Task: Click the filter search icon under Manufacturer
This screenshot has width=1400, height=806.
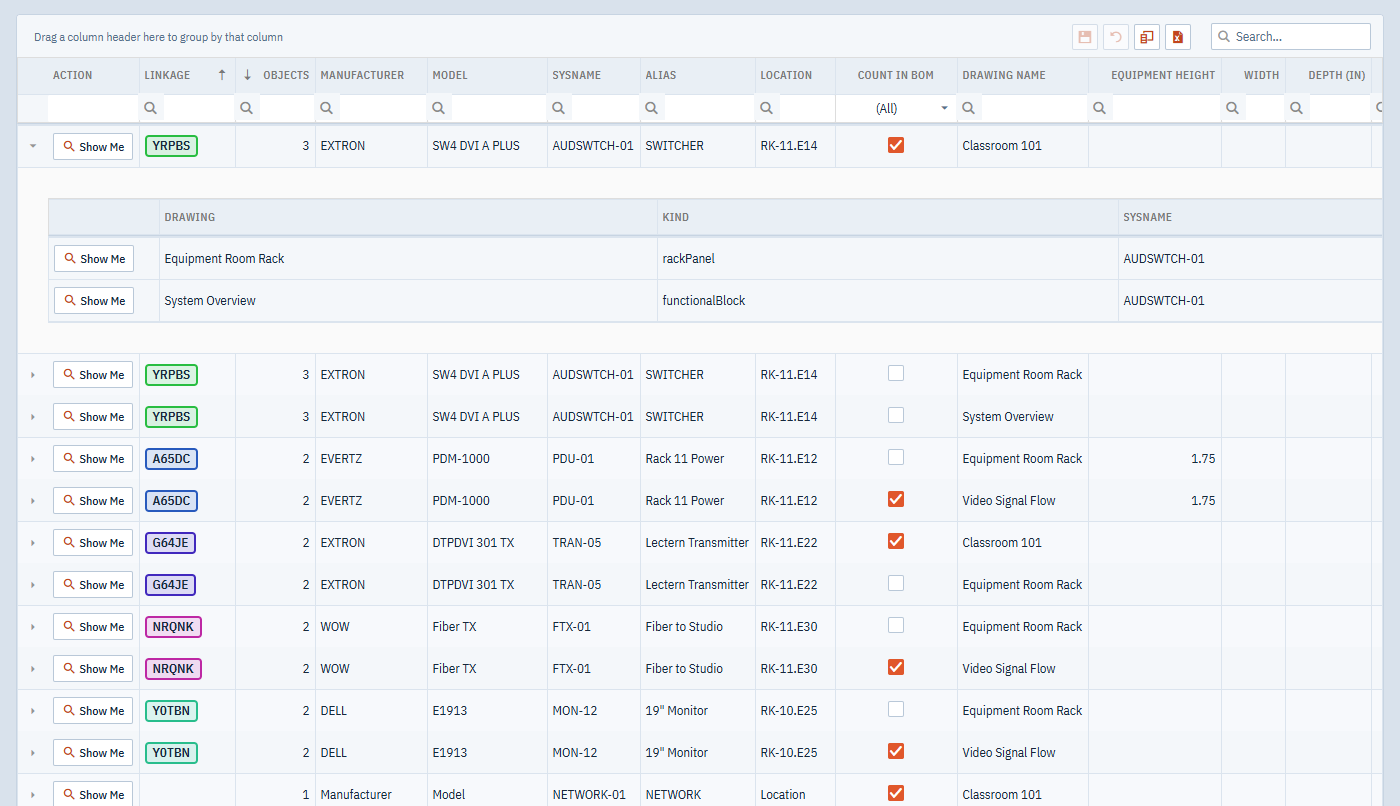Action: click(327, 108)
